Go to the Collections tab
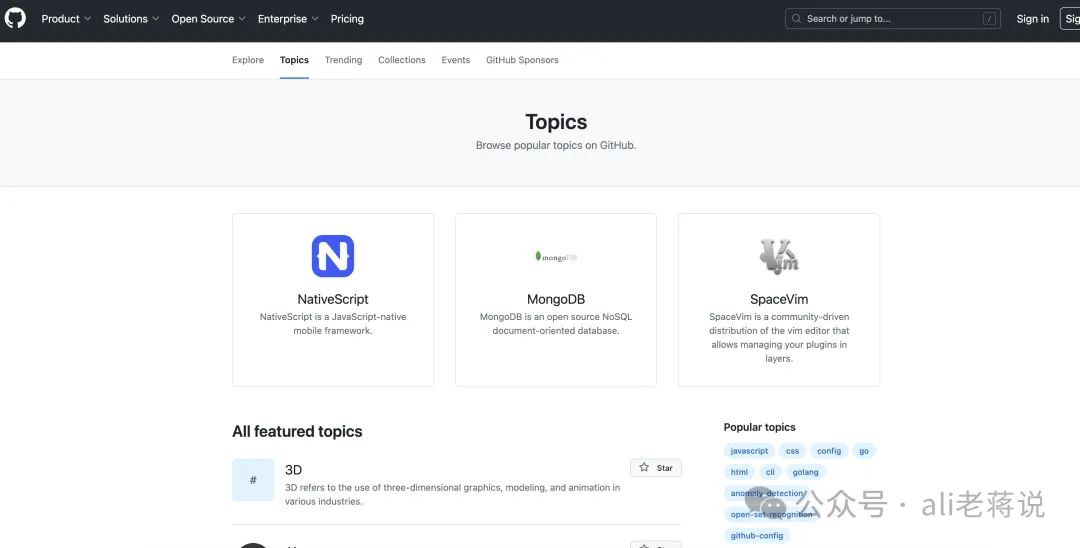The height and width of the screenshot is (548, 1080). coord(402,60)
